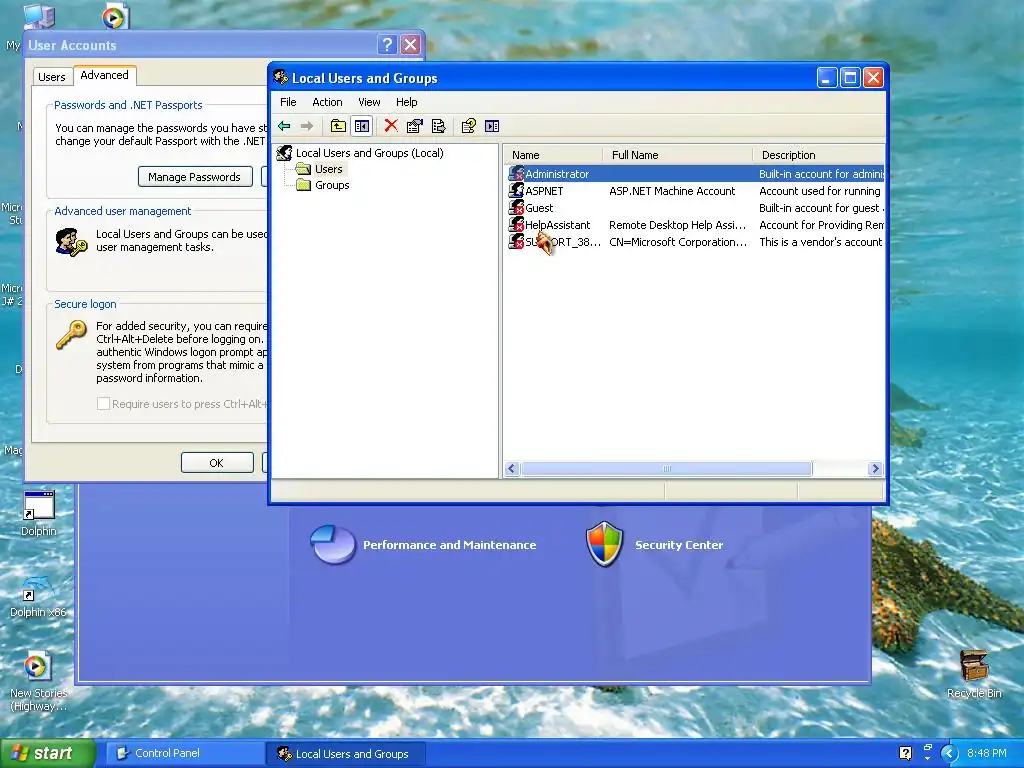Click the Export List toolbar icon
The height and width of the screenshot is (768, 1024).
[x=438, y=126]
